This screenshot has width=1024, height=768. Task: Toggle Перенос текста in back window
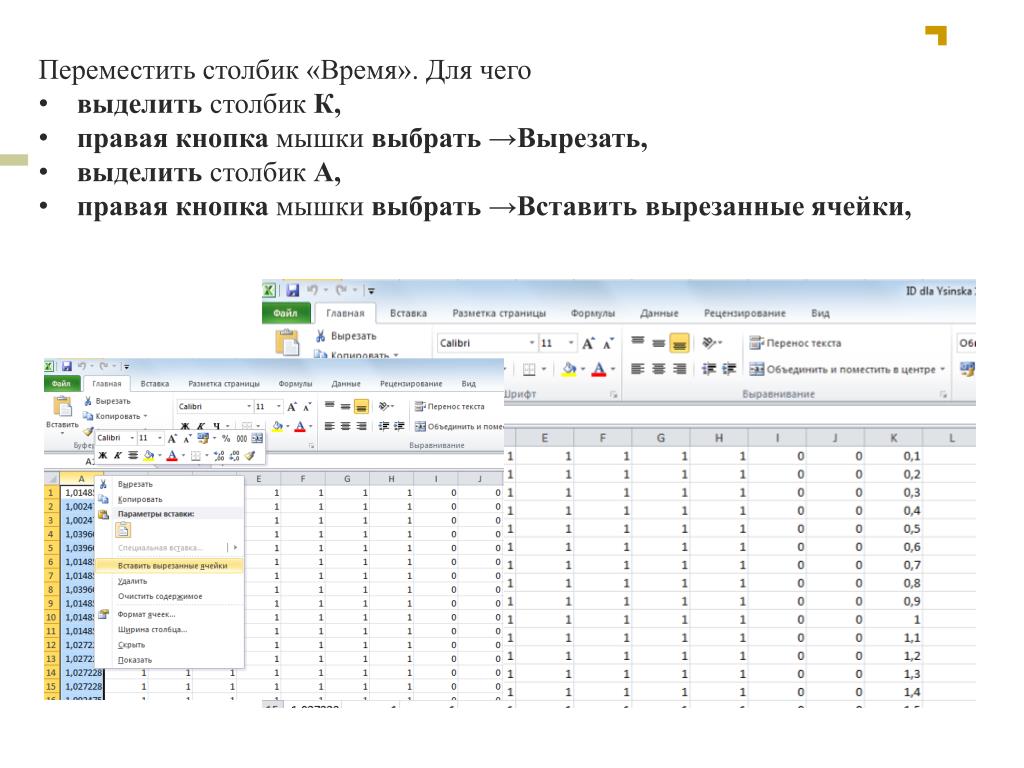[795, 343]
